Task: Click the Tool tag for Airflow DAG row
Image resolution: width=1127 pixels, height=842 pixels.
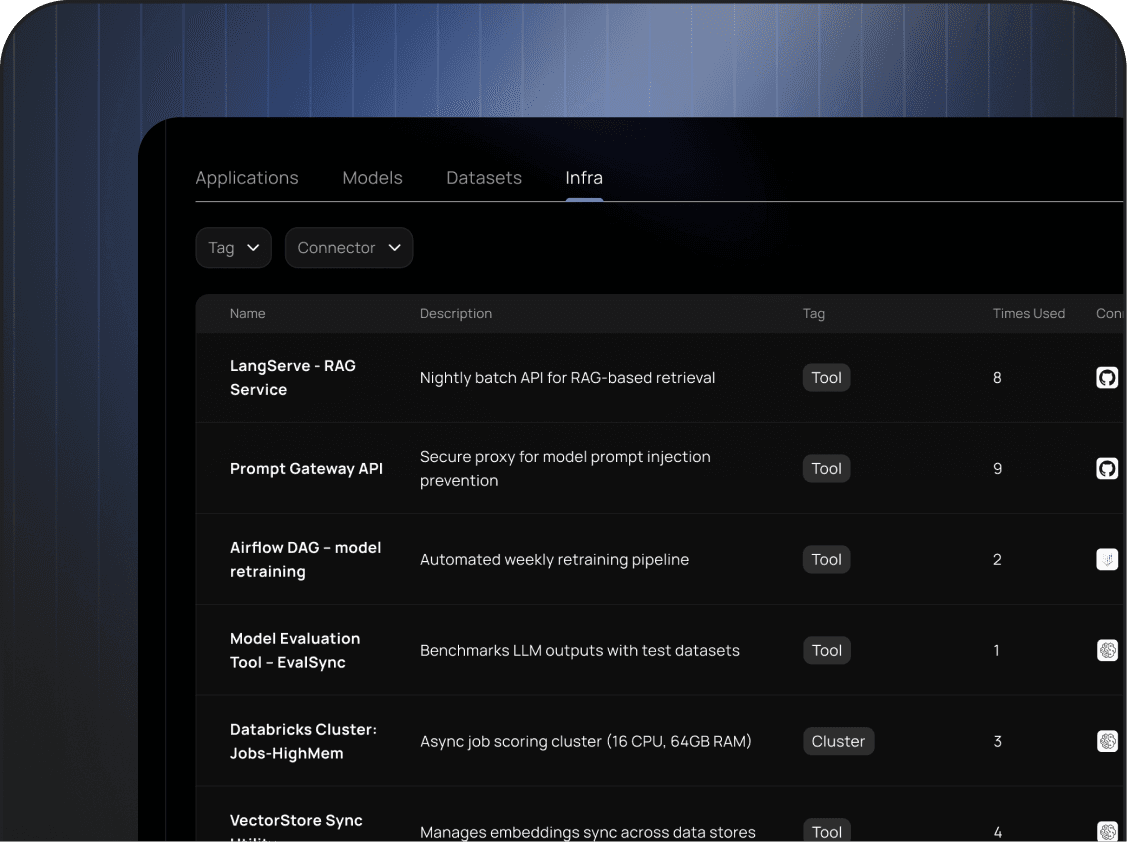Action: coord(827,559)
